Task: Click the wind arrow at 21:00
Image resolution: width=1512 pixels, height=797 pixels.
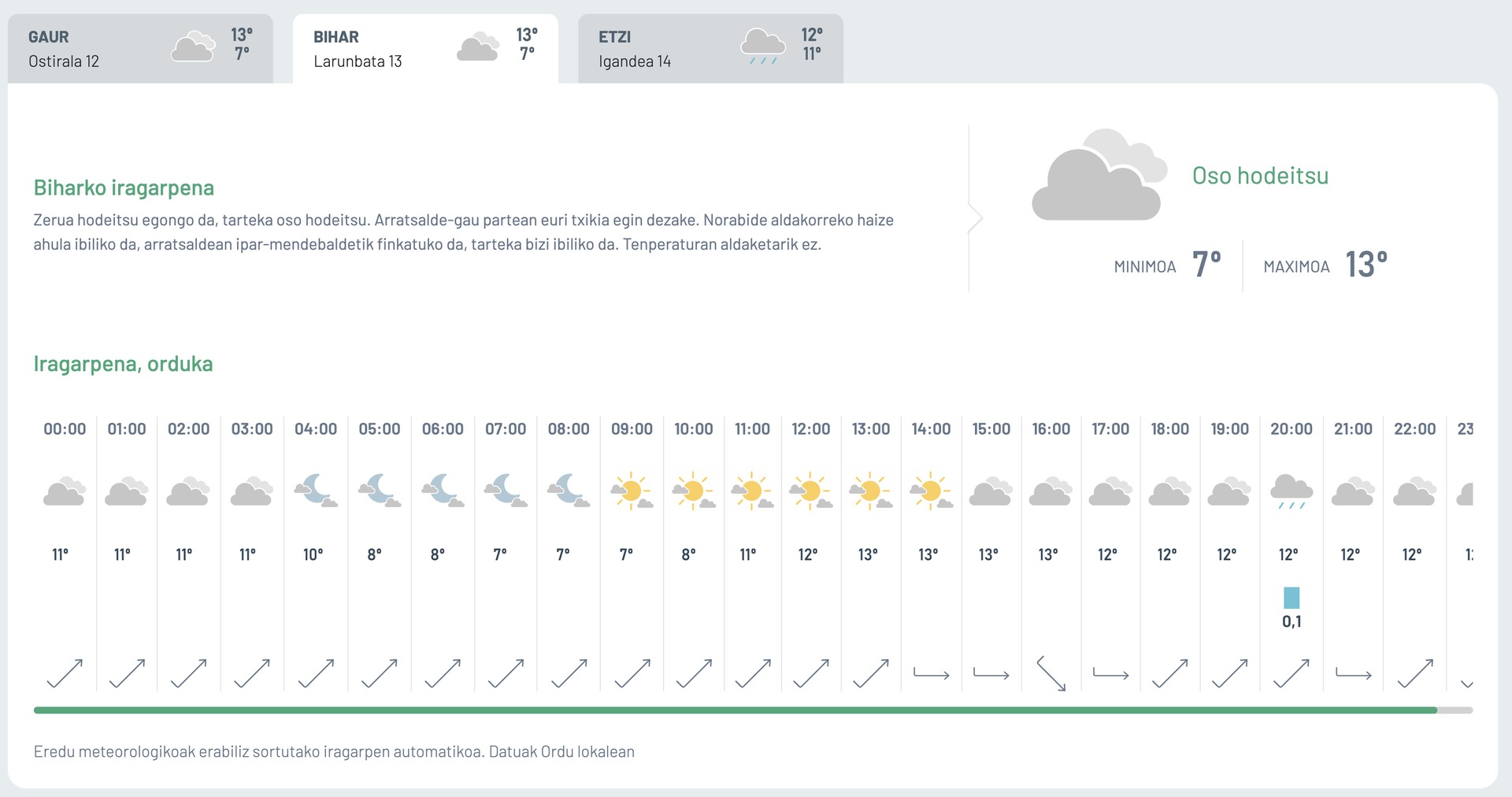Action: point(1353,673)
